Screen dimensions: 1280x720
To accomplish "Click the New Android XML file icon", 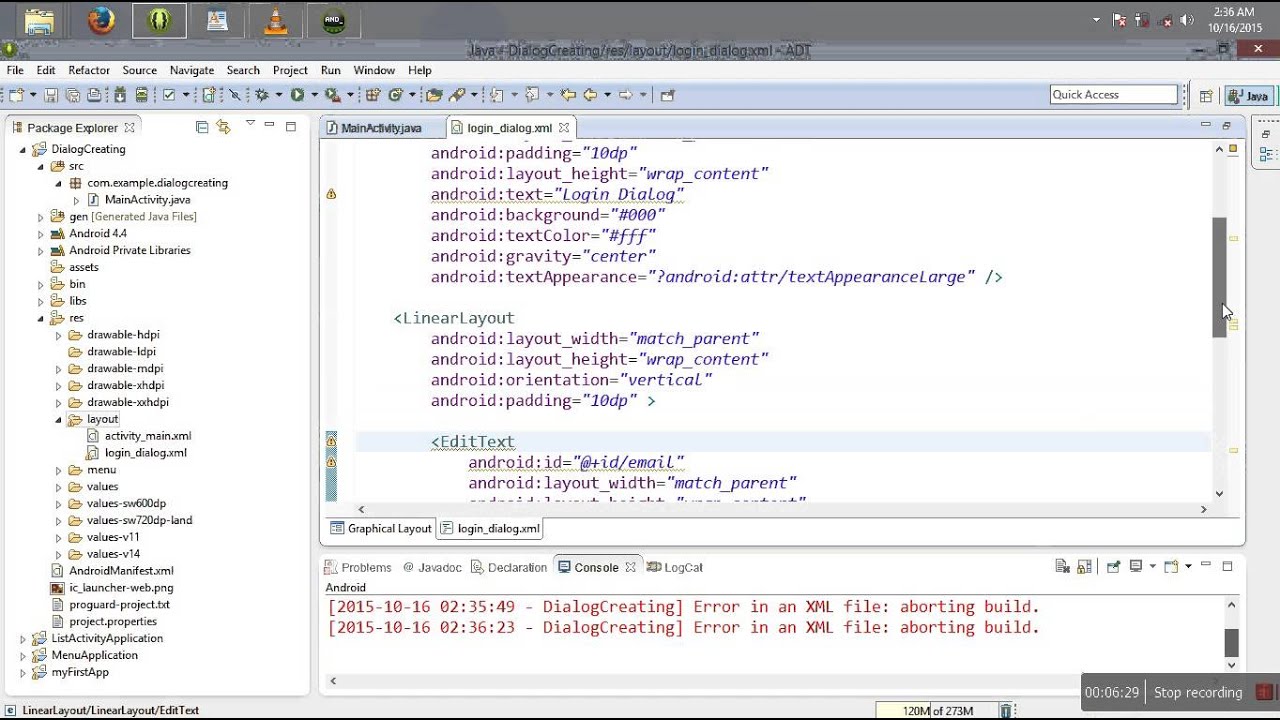I will (208, 95).
